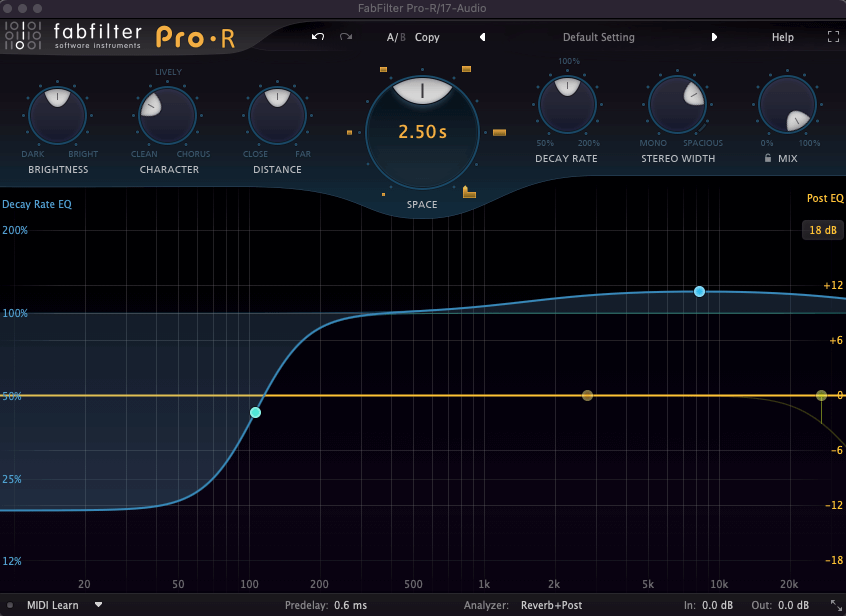Select the blue Decay Rate EQ band near 8k
Viewport: 846px width, 616px height.
(699, 291)
